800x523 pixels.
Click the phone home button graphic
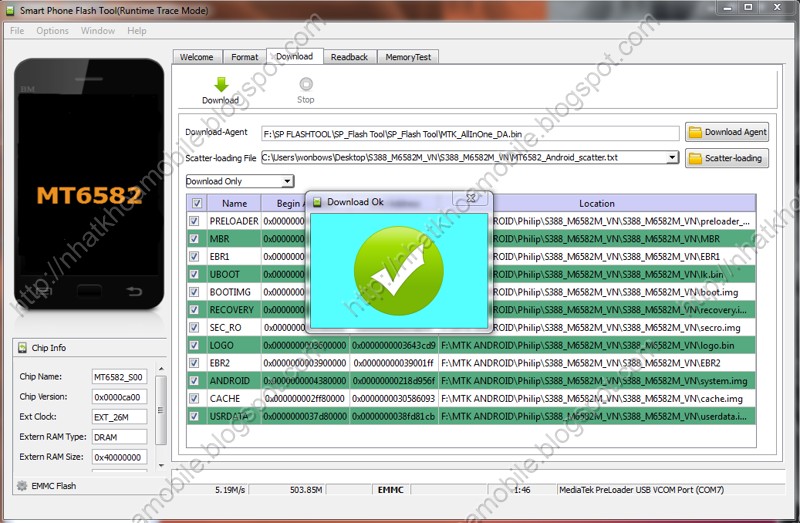89,291
